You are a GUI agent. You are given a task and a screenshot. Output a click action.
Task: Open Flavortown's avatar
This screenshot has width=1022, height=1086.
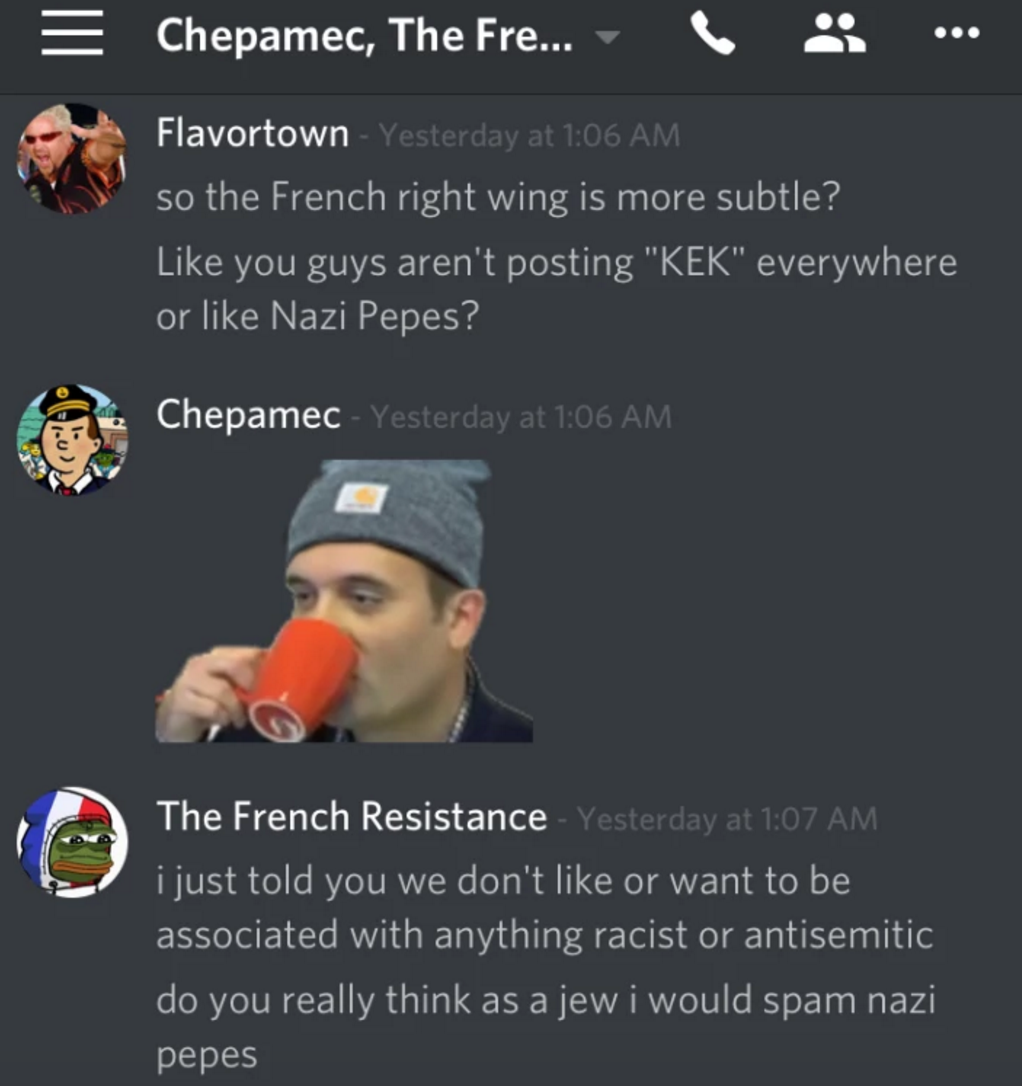pyautogui.click(x=72, y=159)
